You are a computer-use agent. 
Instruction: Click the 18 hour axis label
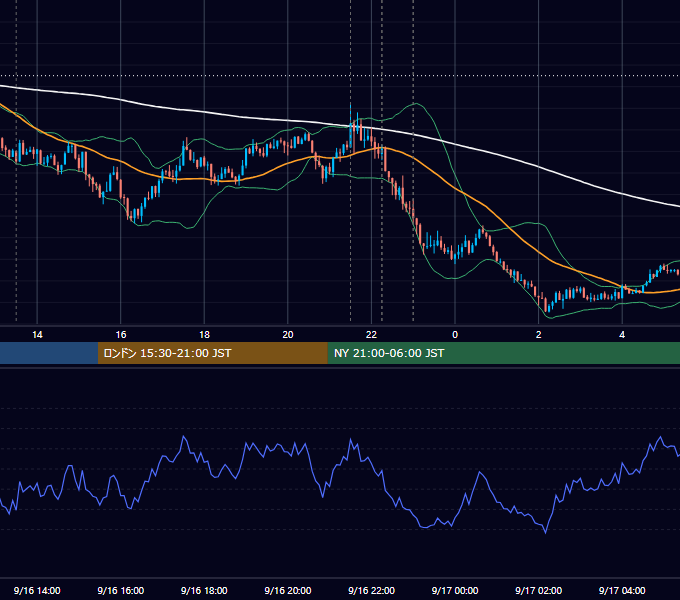(204, 335)
